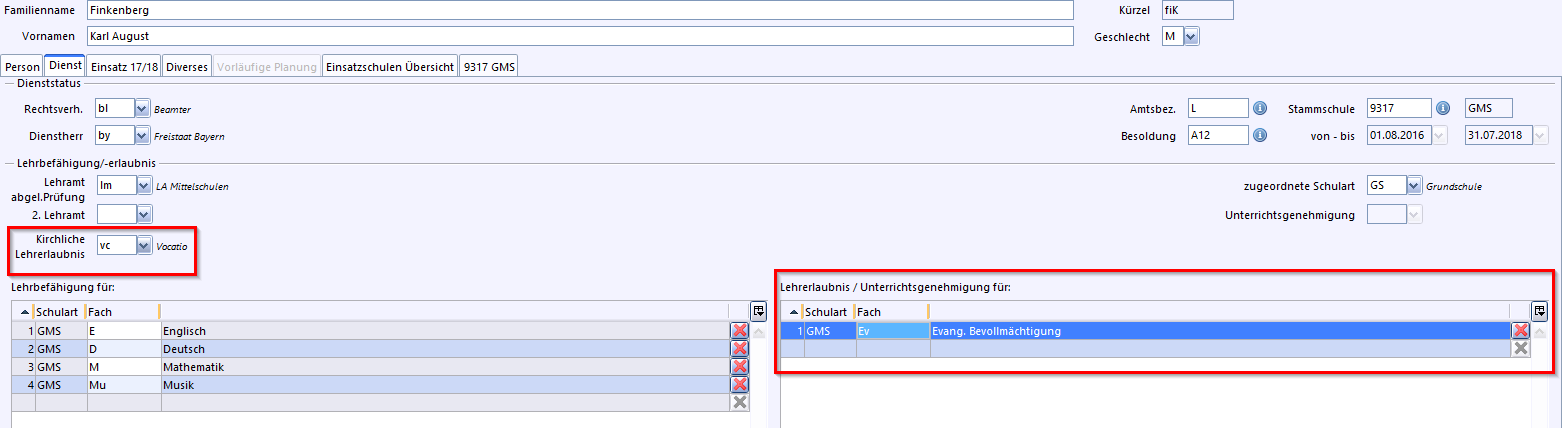Delete the Mathematik row using red X

click(740, 367)
